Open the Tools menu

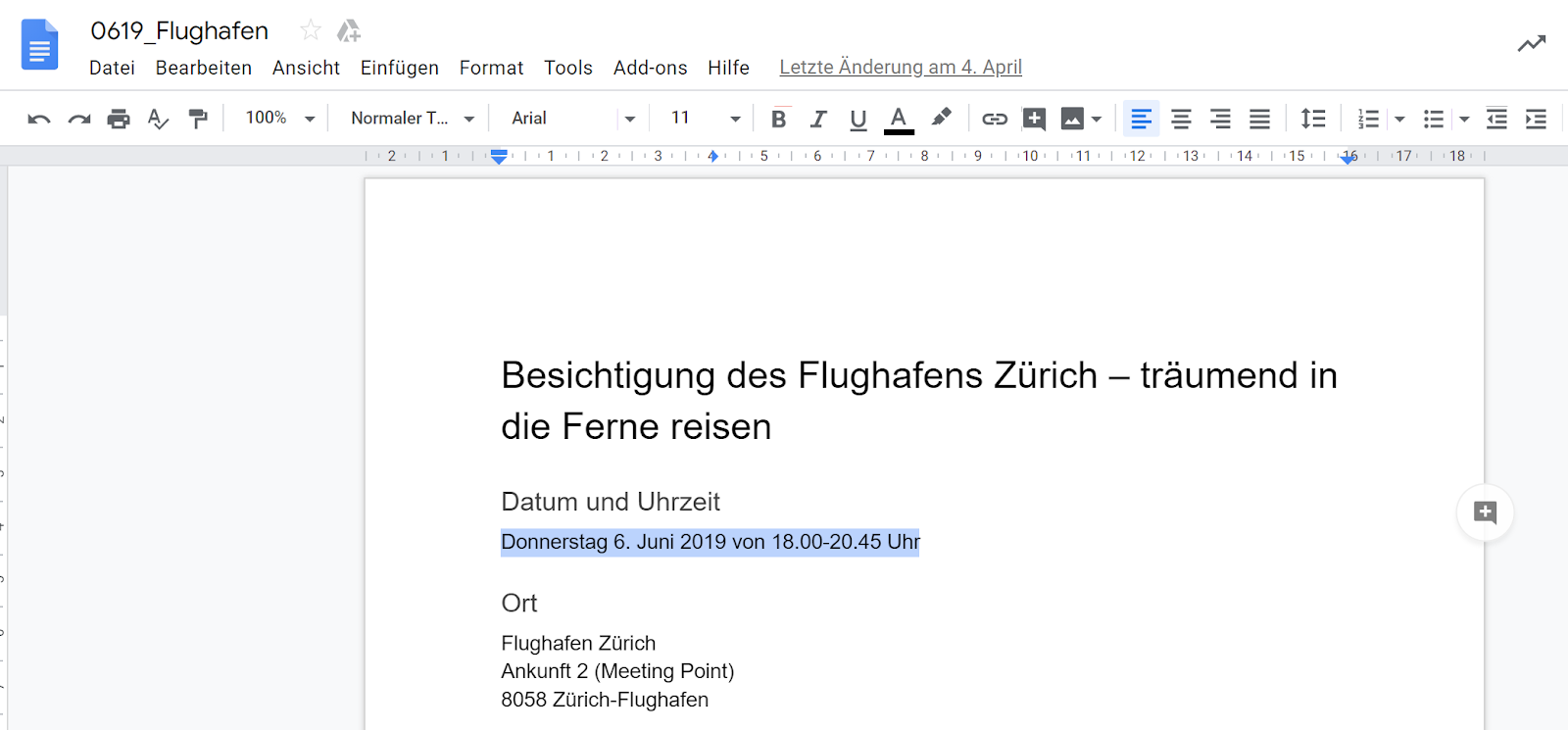pyautogui.click(x=568, y=68)
